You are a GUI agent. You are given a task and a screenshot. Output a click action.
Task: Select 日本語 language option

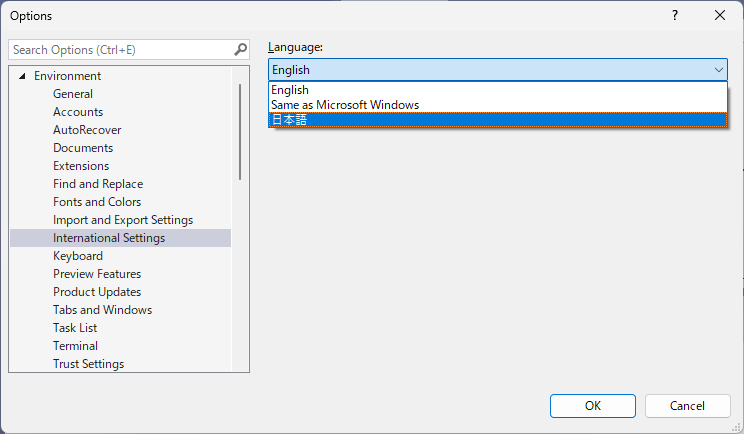[x=288, y=119]
